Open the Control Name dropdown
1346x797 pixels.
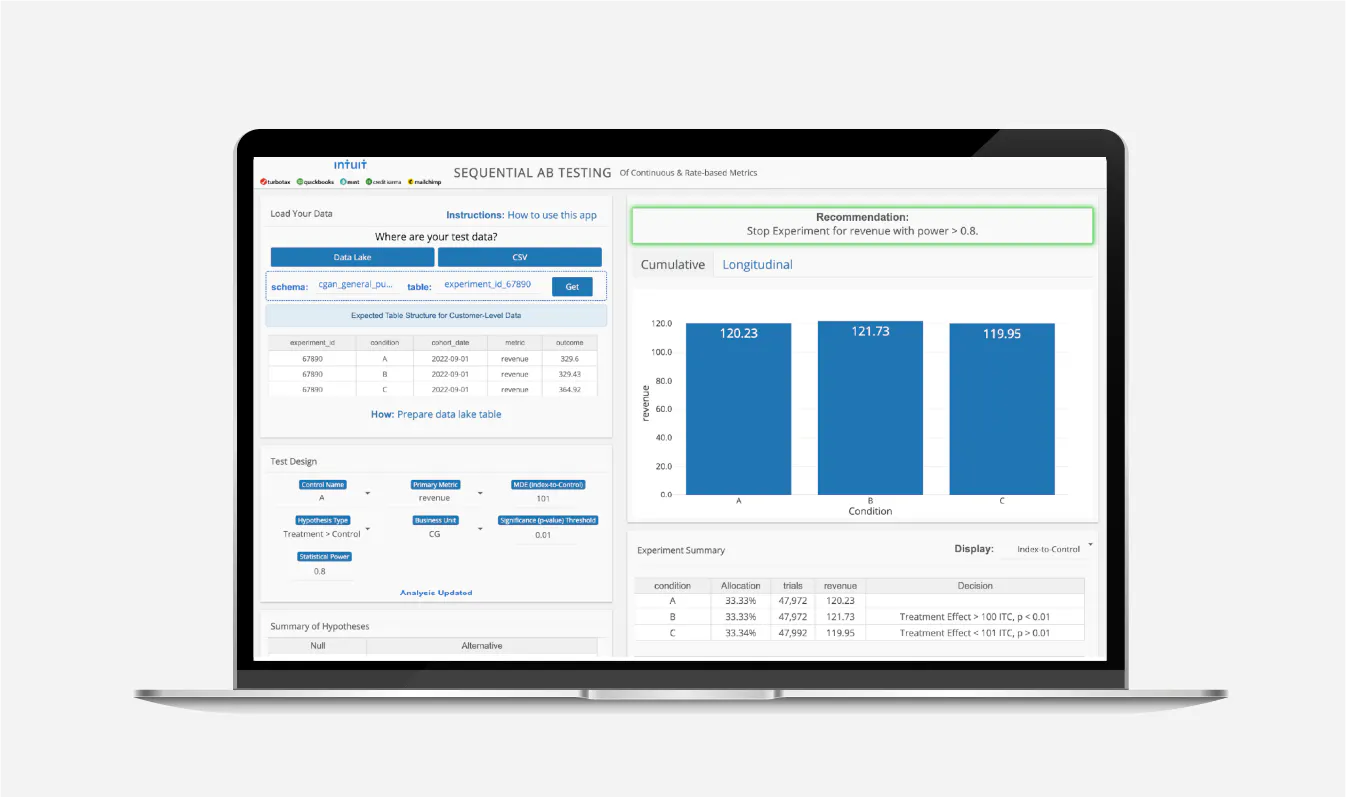pos(323,497)
